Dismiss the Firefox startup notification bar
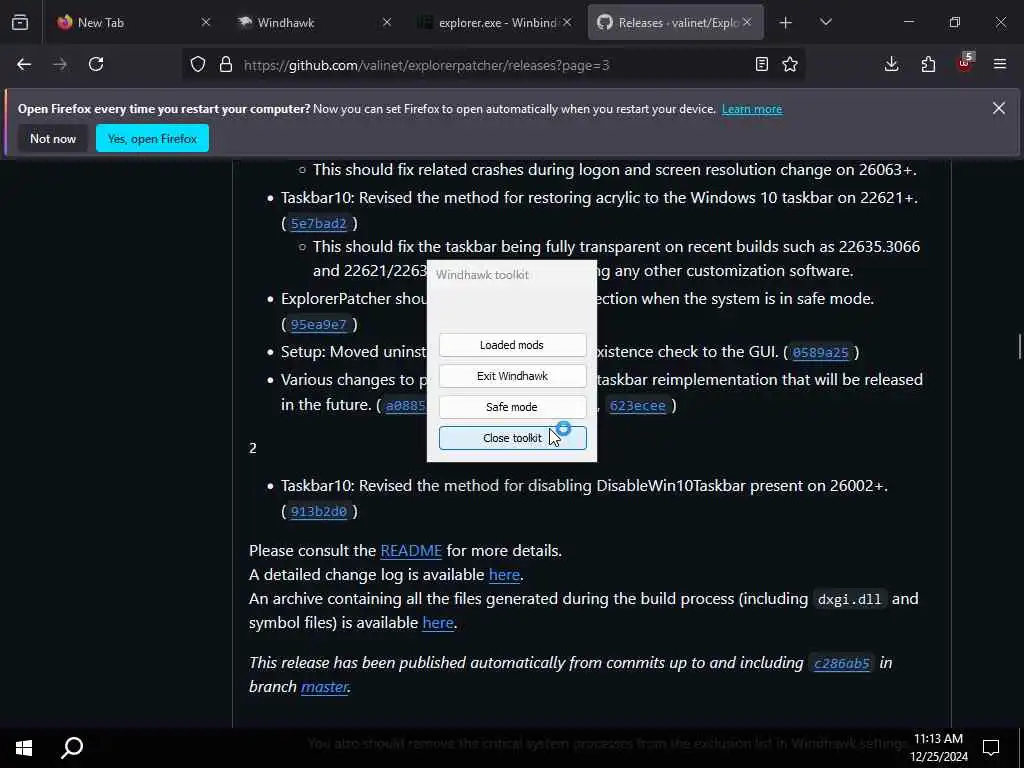Viewport: 1024px width, 768px height. 999,108
